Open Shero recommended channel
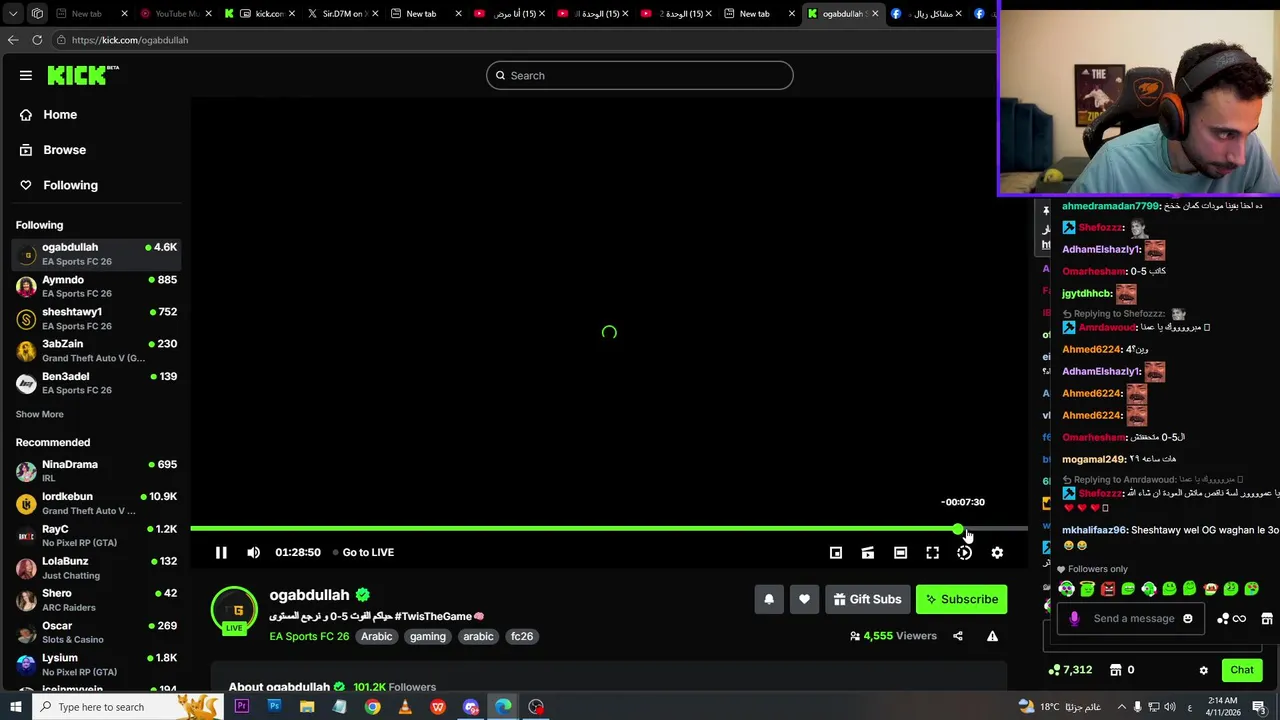Image resolution: width=1280 pixels, height=720 pixels. pyautogui.click(x=96, y=600)
